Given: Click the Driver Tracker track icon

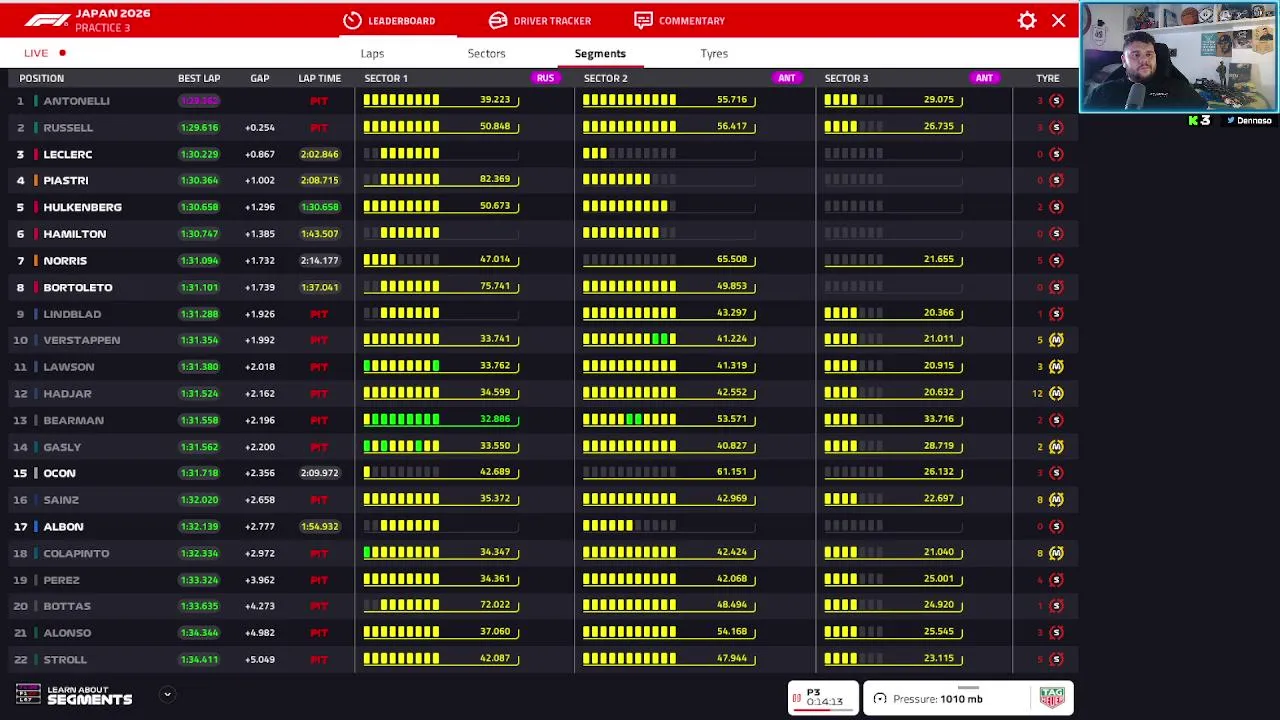Looking at the screenshot, I should [x=498, y=20].
